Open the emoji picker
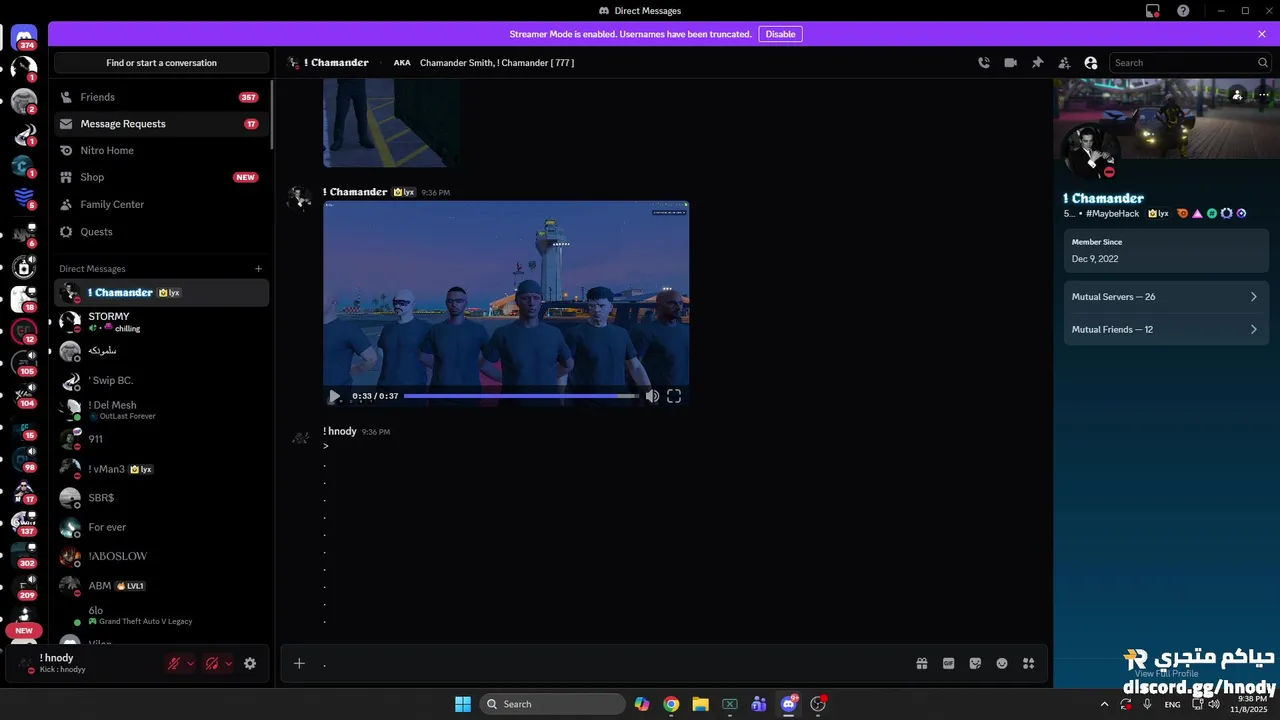 pos(1002,663)
